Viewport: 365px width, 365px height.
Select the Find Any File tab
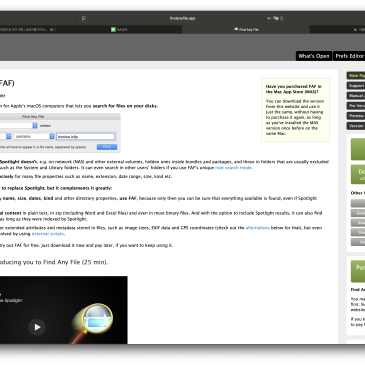(x=246, y=29)
